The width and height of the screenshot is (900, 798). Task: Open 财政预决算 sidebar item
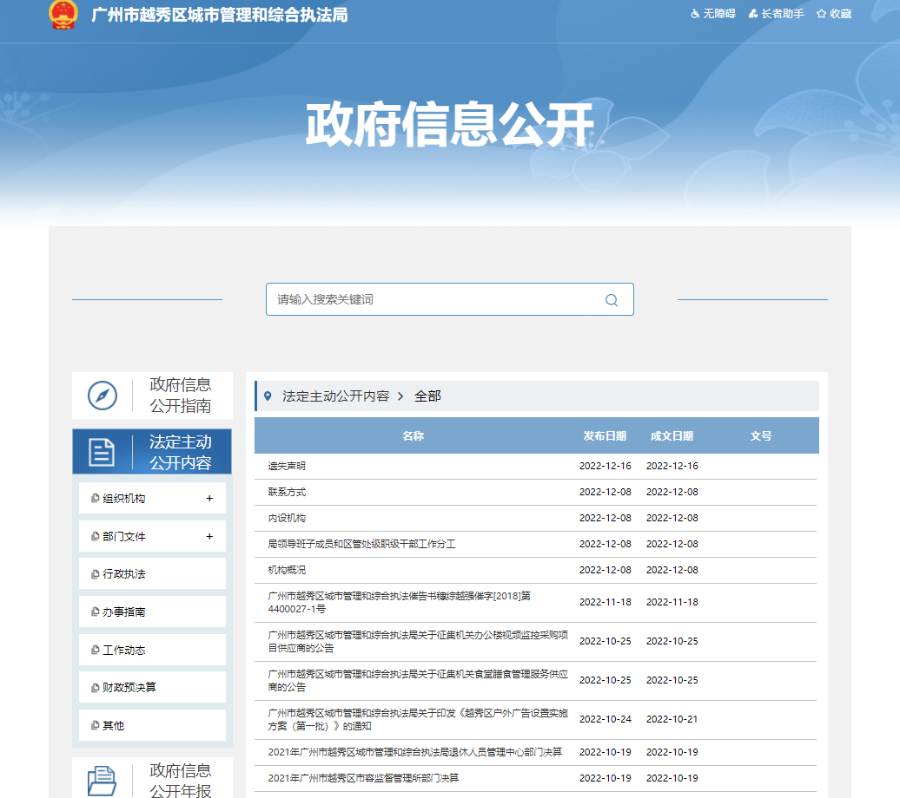[x=129, y=687]
